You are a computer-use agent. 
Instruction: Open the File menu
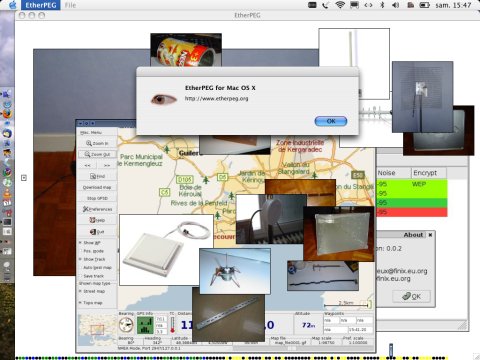(x=70, y=5)
